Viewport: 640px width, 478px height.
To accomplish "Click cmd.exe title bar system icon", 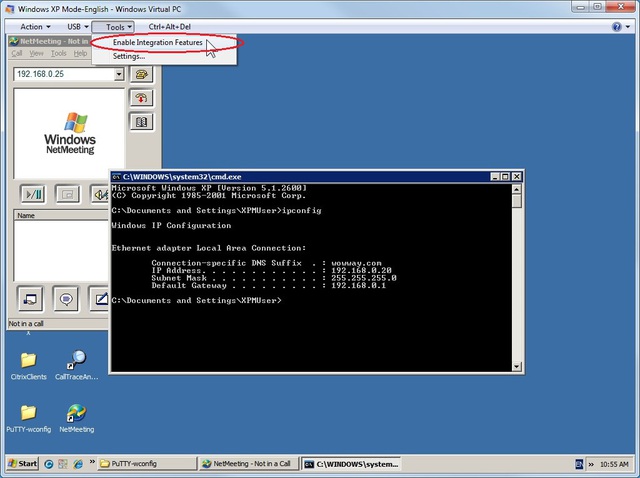I will click(116, 177).
